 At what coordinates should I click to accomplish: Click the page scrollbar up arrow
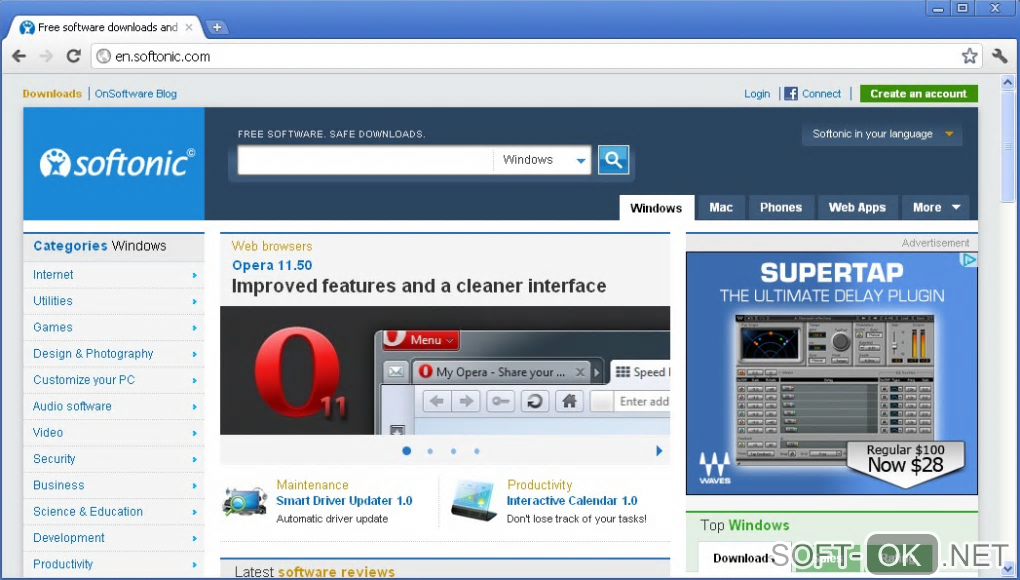point(1008,82)
